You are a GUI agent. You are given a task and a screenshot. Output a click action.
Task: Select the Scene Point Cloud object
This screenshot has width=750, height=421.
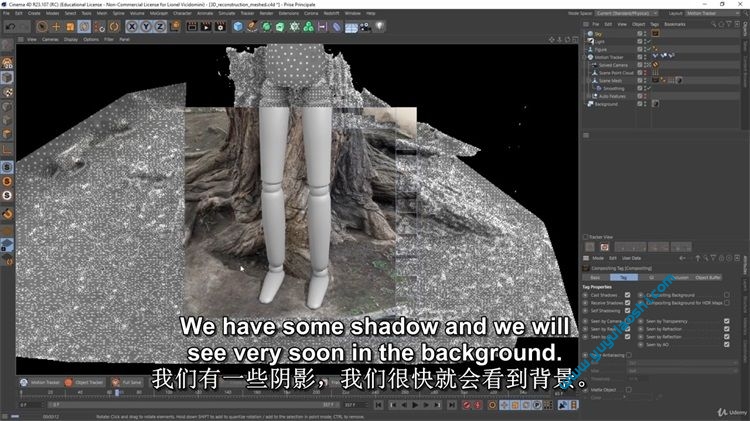pyautogui.click(x=616, y=73)
